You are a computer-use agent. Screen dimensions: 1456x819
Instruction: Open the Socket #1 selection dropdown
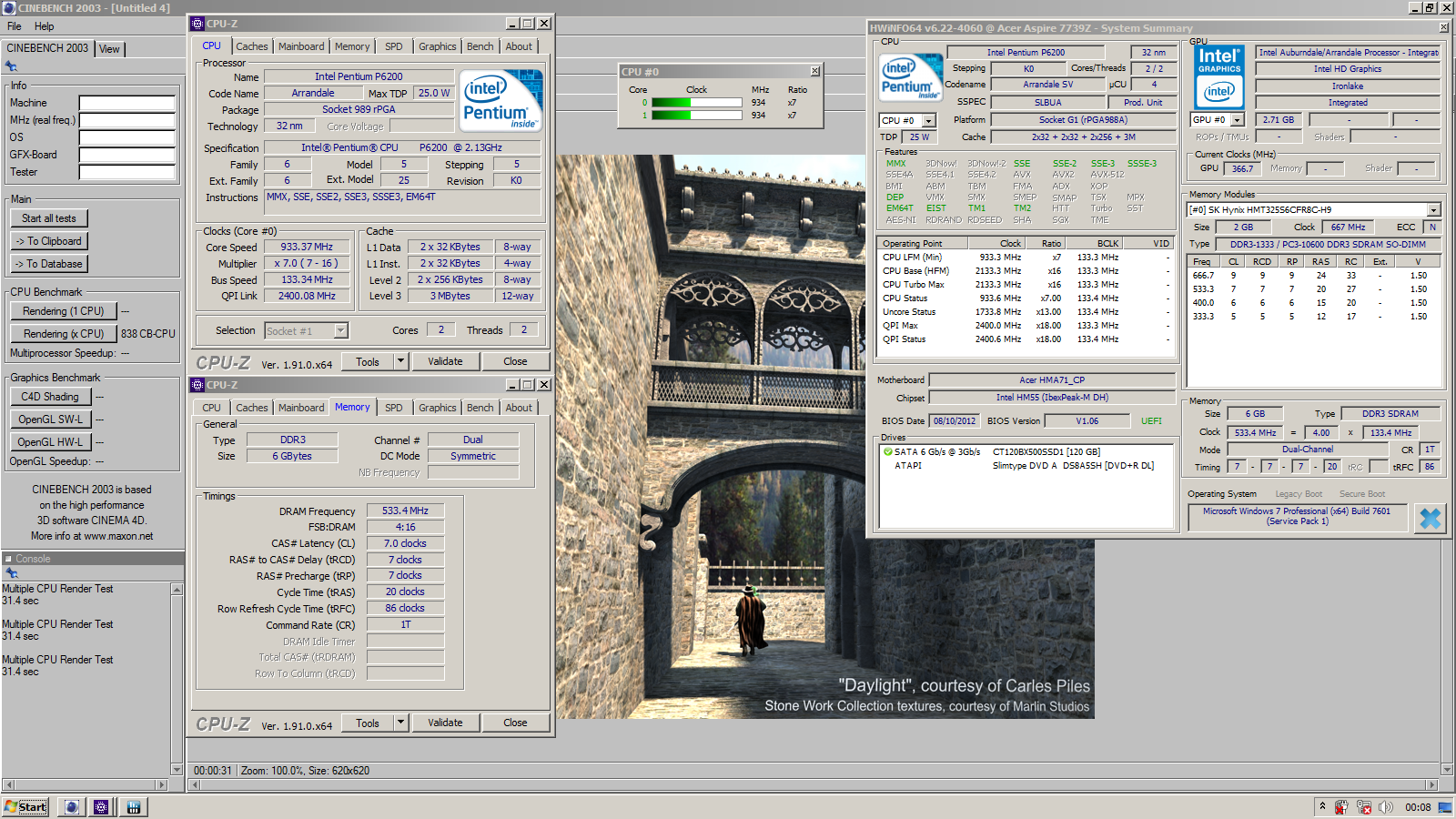[307, 331]
